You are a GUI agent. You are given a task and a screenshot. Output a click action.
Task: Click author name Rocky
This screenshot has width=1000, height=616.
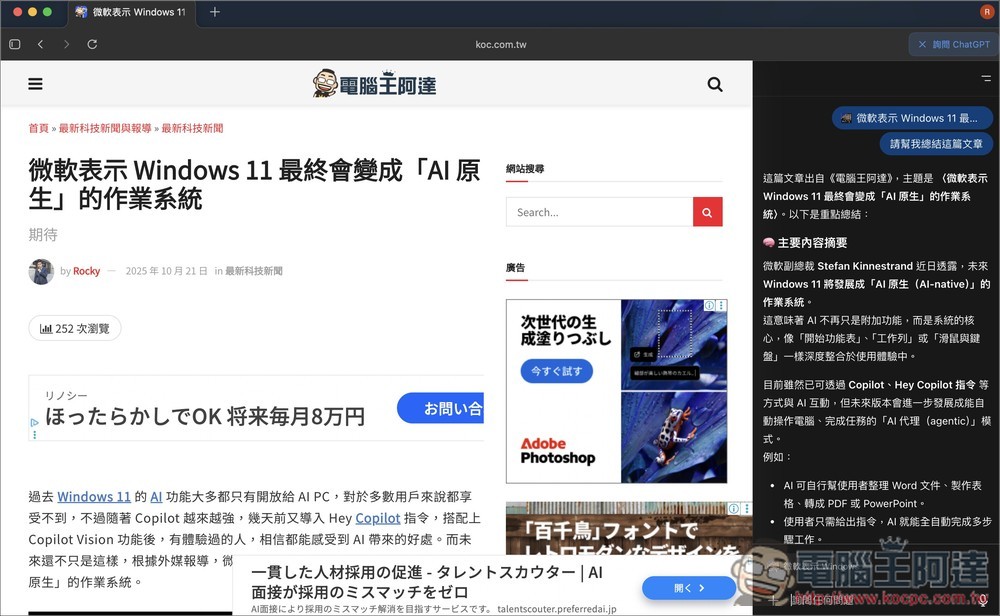pyautogui.click(x=86, y=271)
